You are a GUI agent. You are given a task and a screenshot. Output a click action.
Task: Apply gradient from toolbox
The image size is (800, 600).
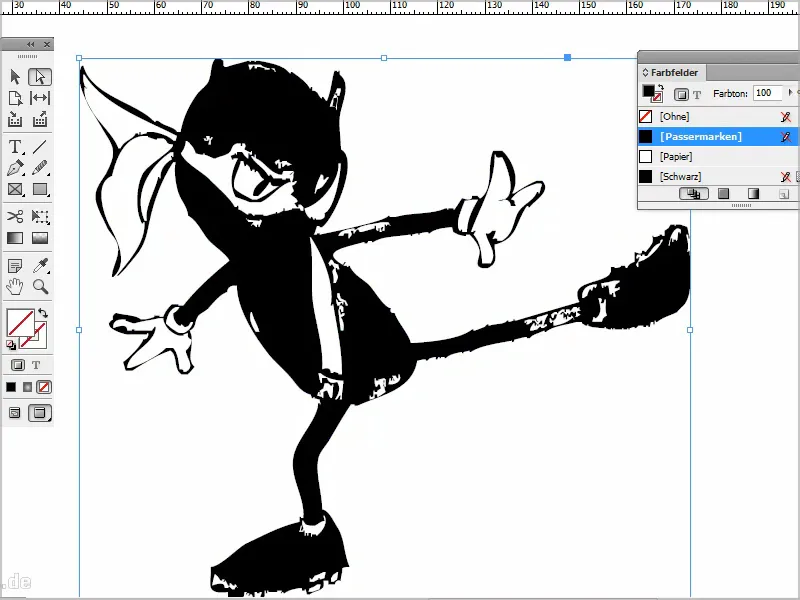click(28, 387)
